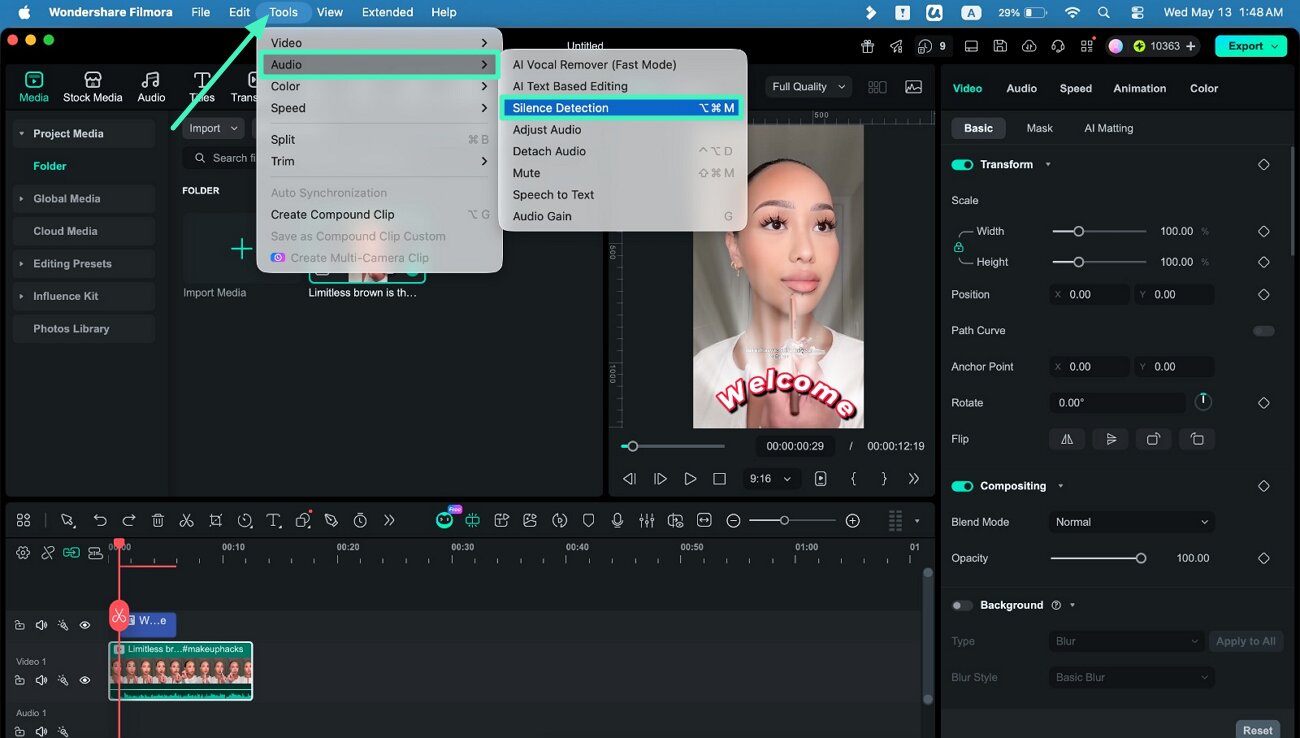
Task: Step to previous frame in preview
Action: click(x=629, y=479)
